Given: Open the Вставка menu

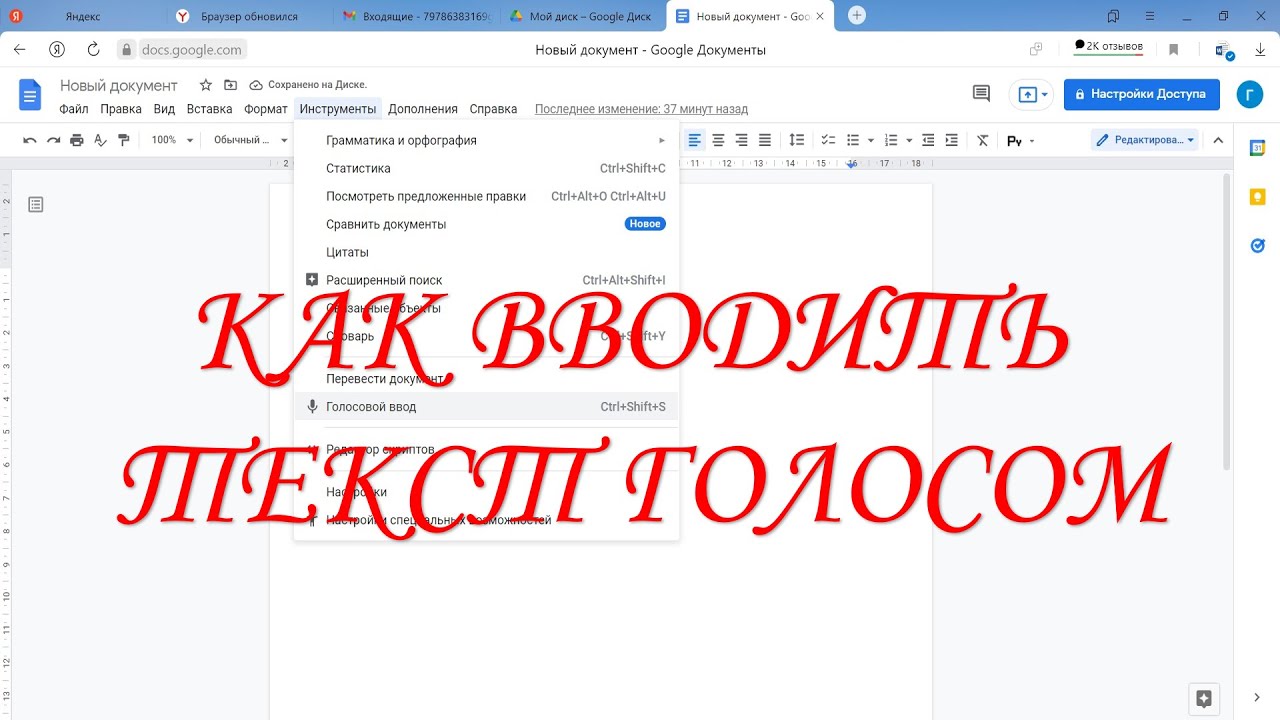Looking at the screenshot, I should (209, 109).
